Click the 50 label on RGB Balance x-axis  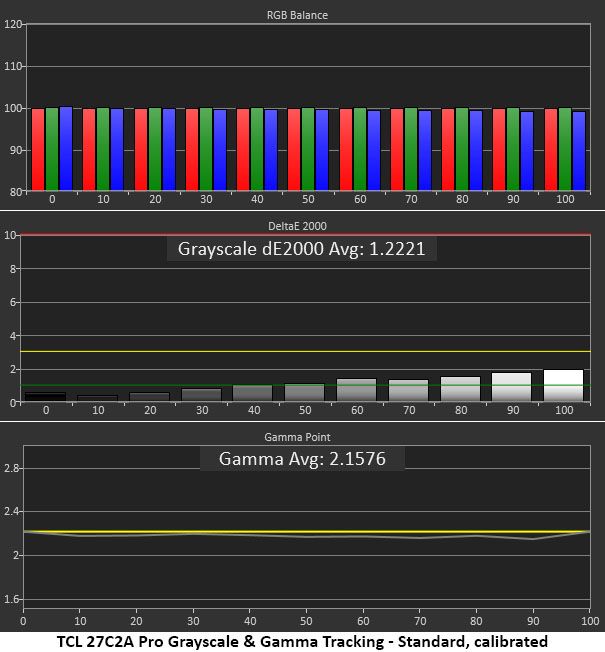pos(308,200)
